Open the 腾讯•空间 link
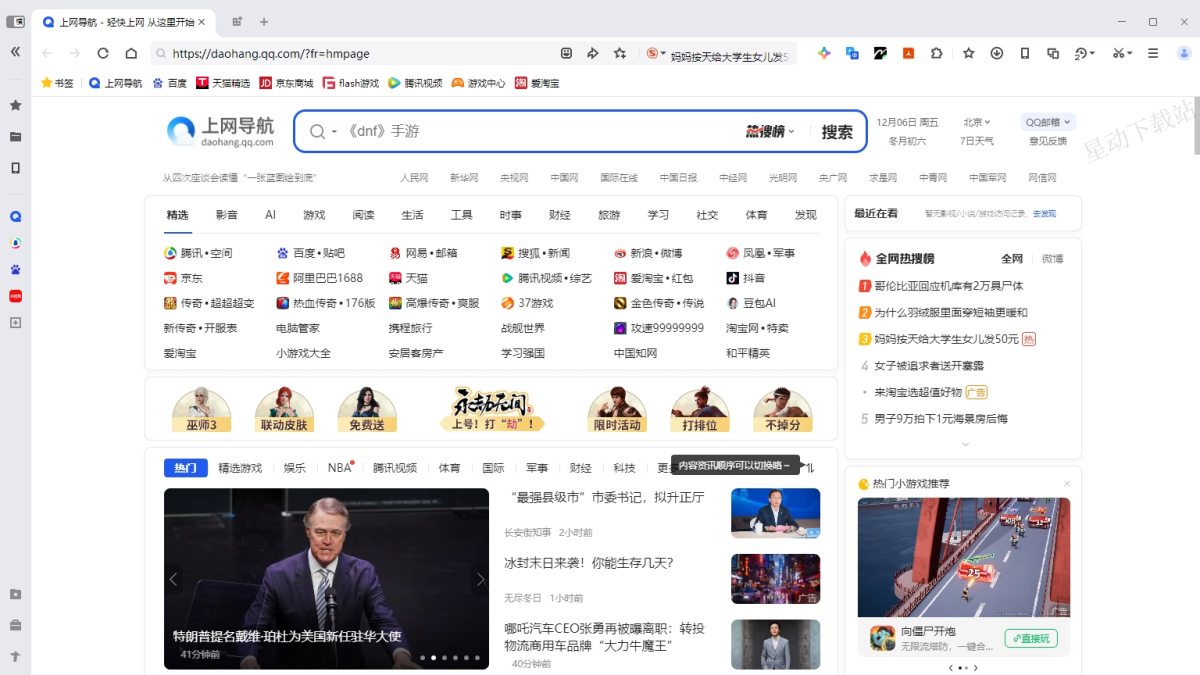Image resolution: width=1200 pixels, height=675 pixels. (198, 253)
